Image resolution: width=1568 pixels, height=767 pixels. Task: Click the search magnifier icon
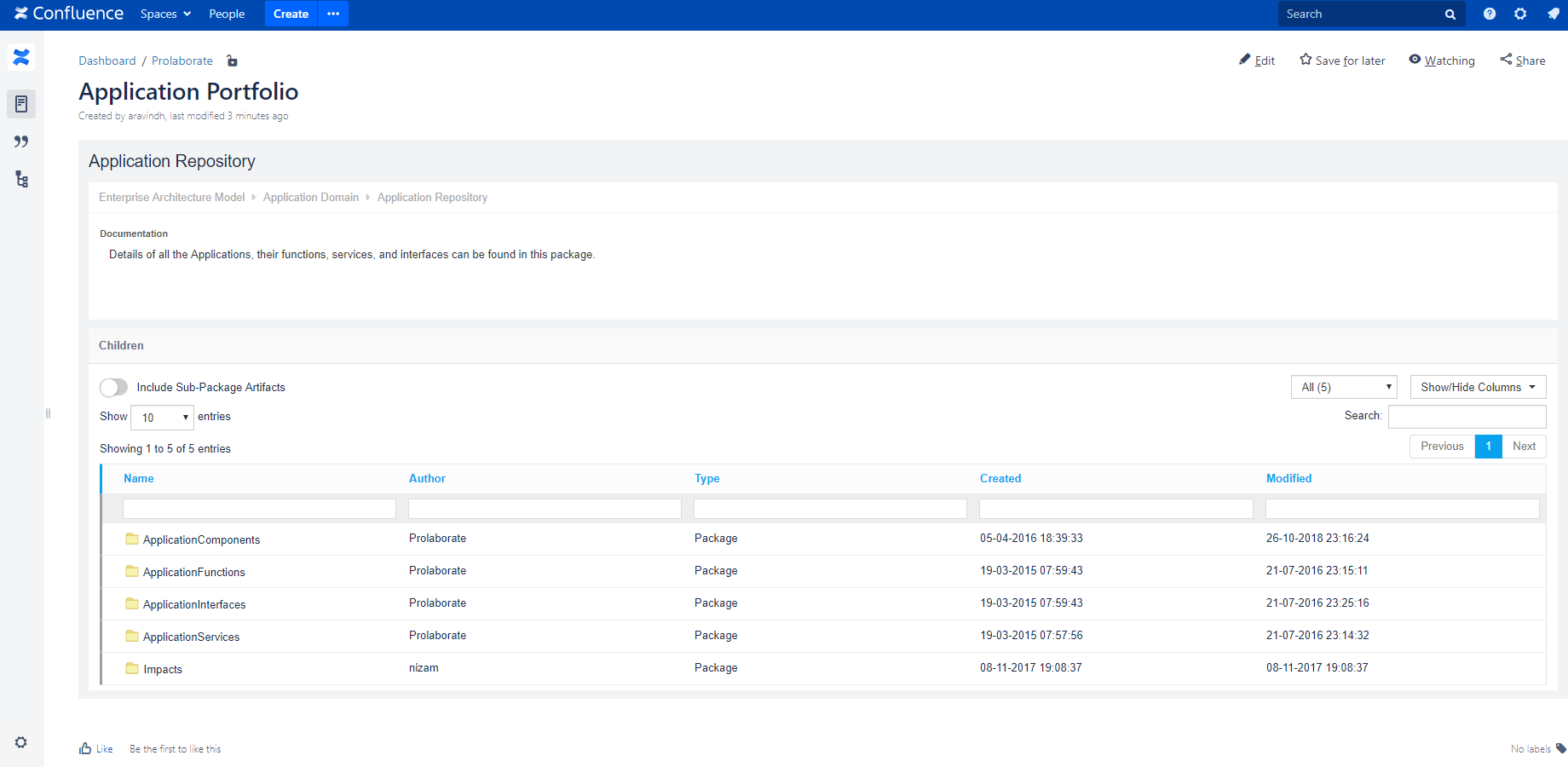pyautogui.click(x=1450, y=14)
